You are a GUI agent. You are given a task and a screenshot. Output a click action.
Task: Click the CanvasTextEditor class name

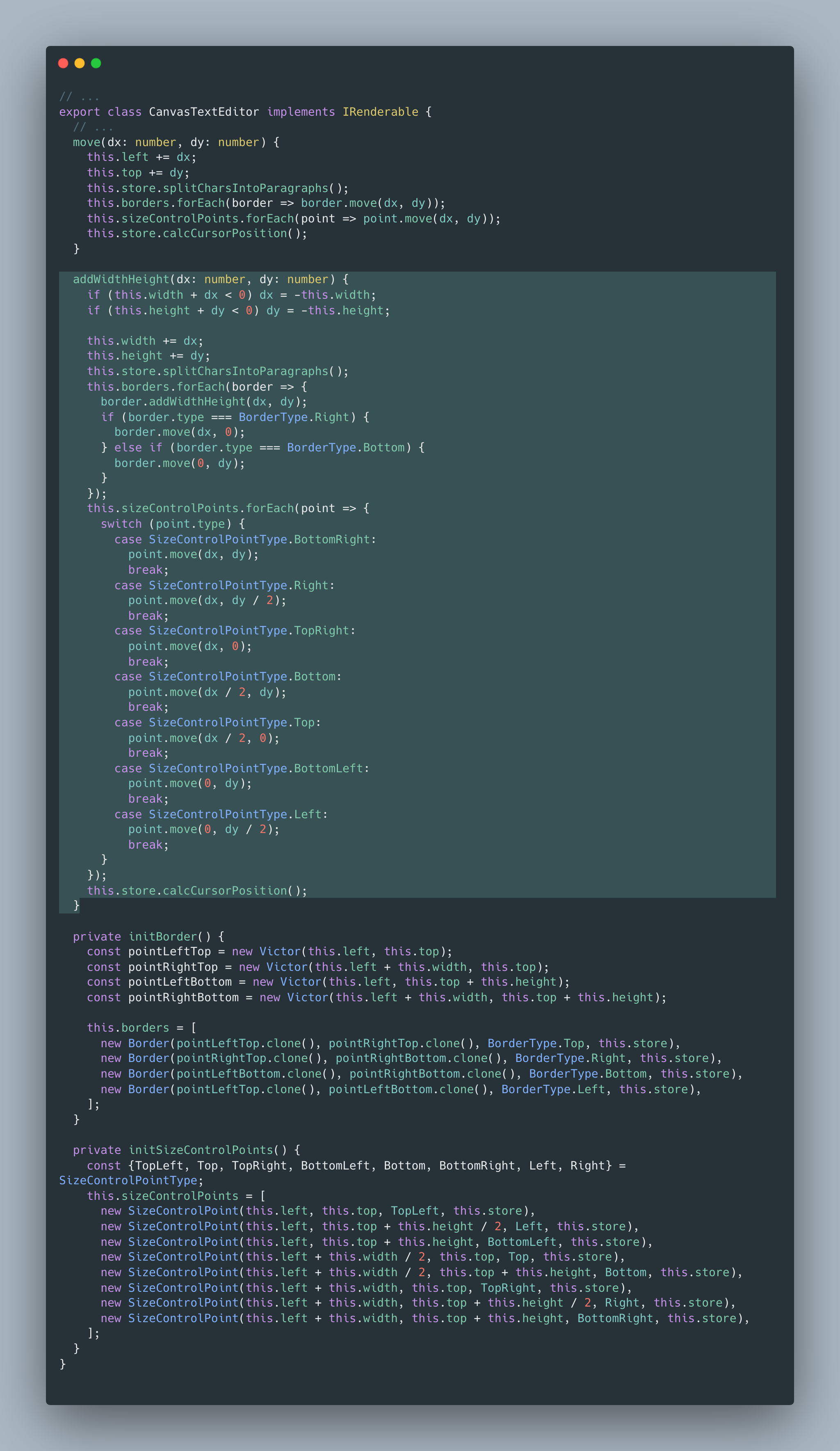point(204,112)
